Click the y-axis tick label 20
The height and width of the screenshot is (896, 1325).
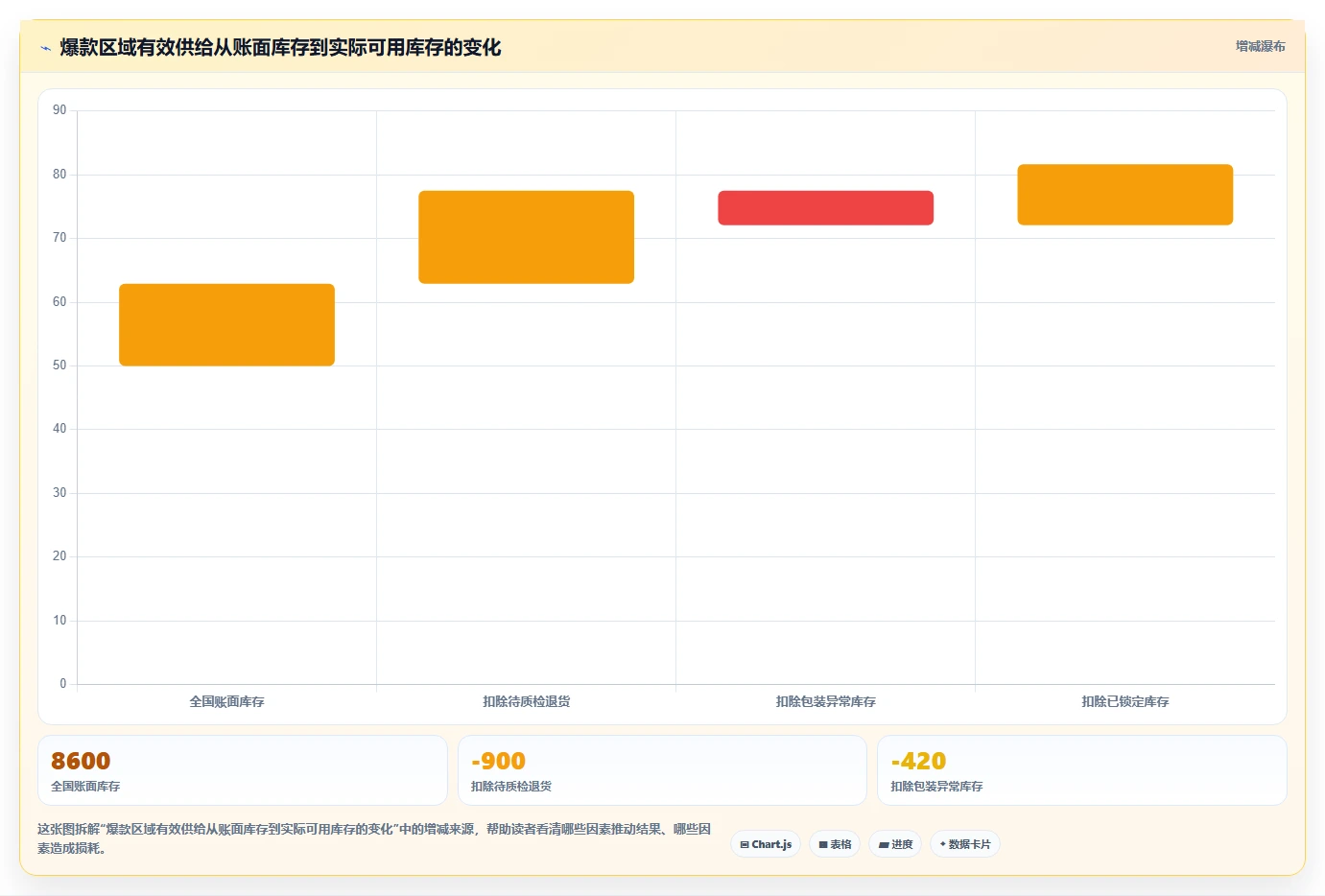point(59,556)
